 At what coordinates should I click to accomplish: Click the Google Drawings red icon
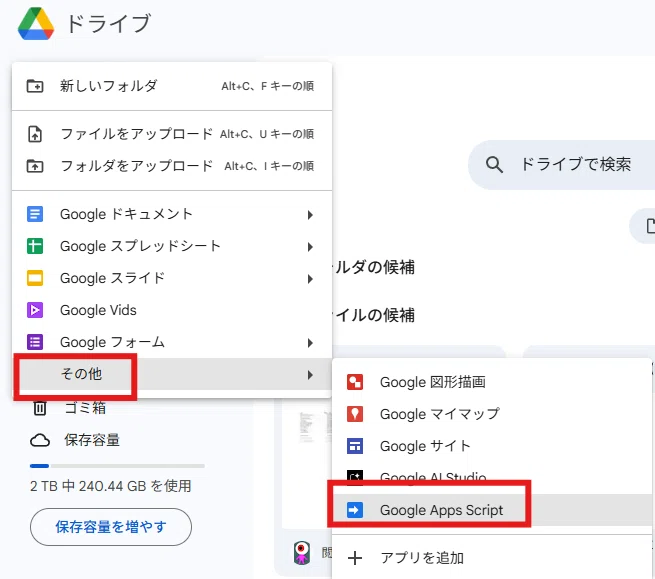tap(355, 382)
